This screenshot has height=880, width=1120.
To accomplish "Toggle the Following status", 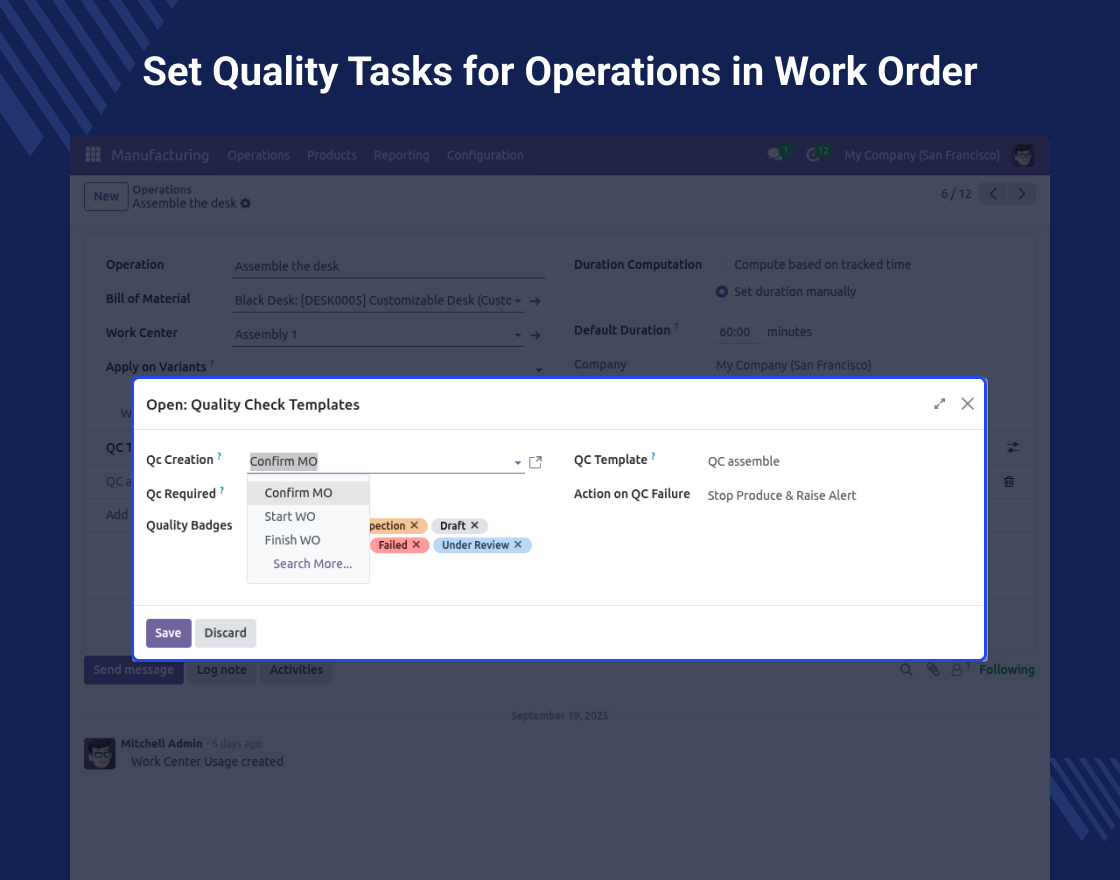I will (x=1006, y=669).
